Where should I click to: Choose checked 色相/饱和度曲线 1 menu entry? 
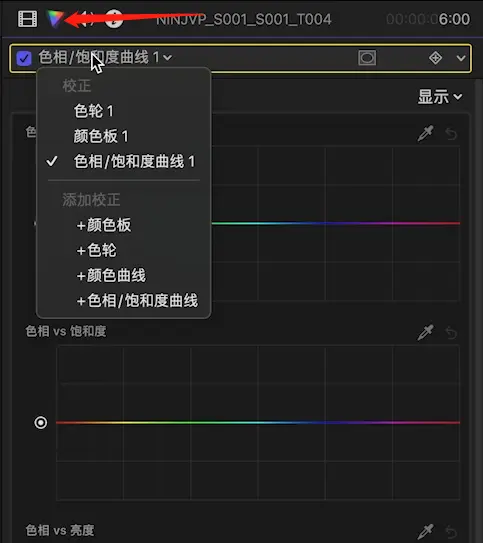click(x=124, y=161)
